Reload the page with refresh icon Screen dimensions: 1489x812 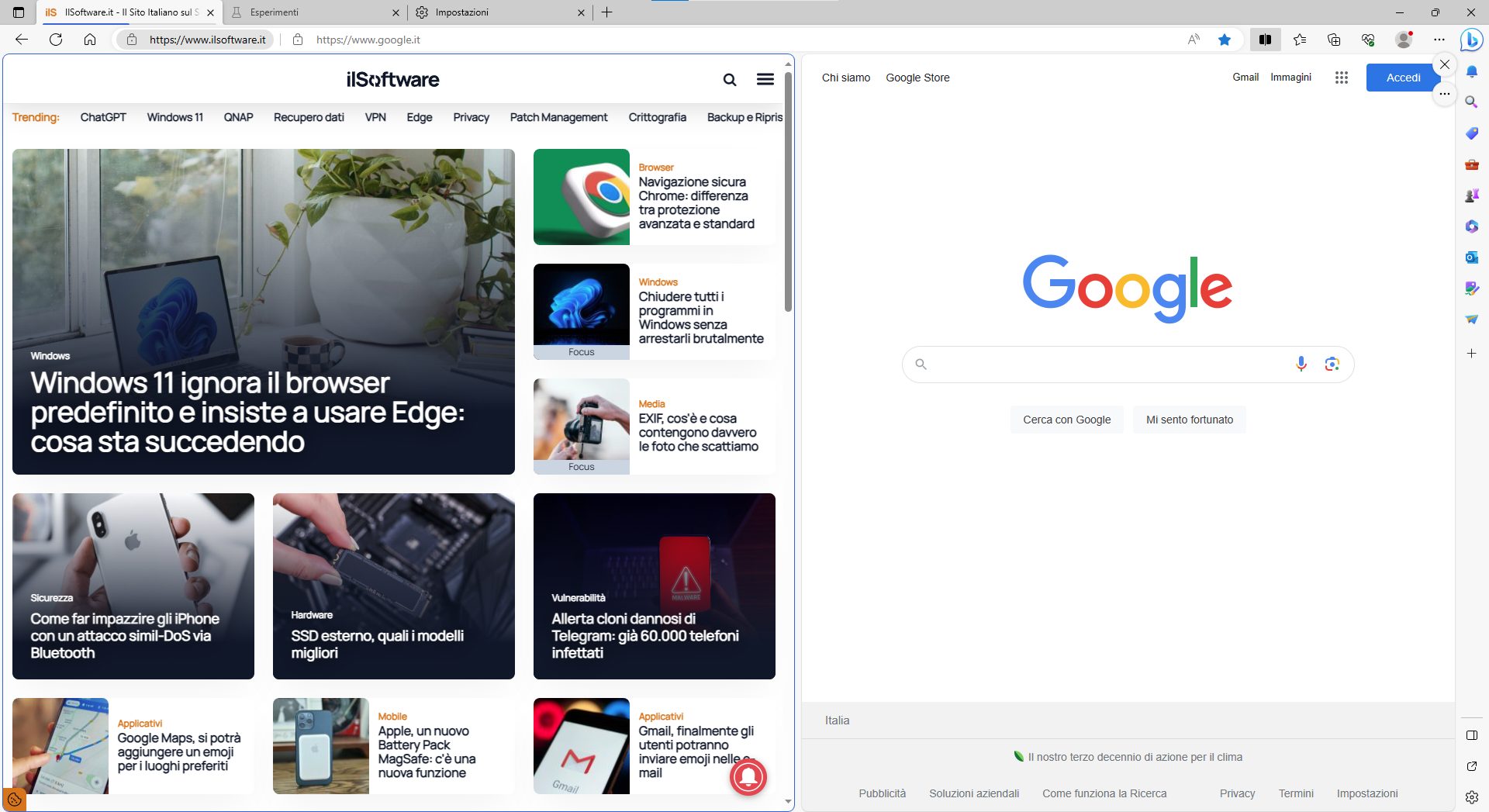56,40
